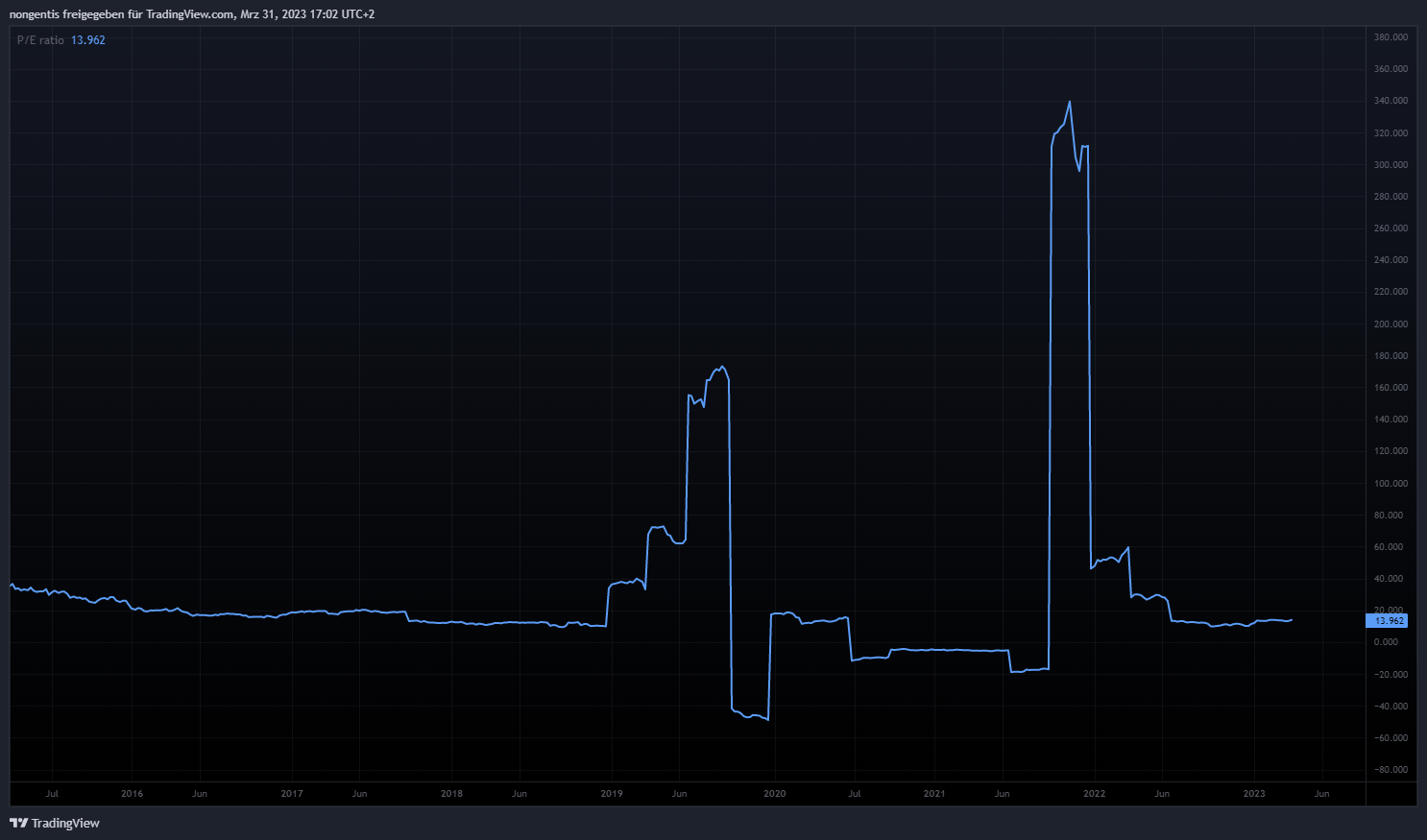Click the 2016 label on time axis
Viewport: 1427px width, 840px height.
(x=132, y=794)
